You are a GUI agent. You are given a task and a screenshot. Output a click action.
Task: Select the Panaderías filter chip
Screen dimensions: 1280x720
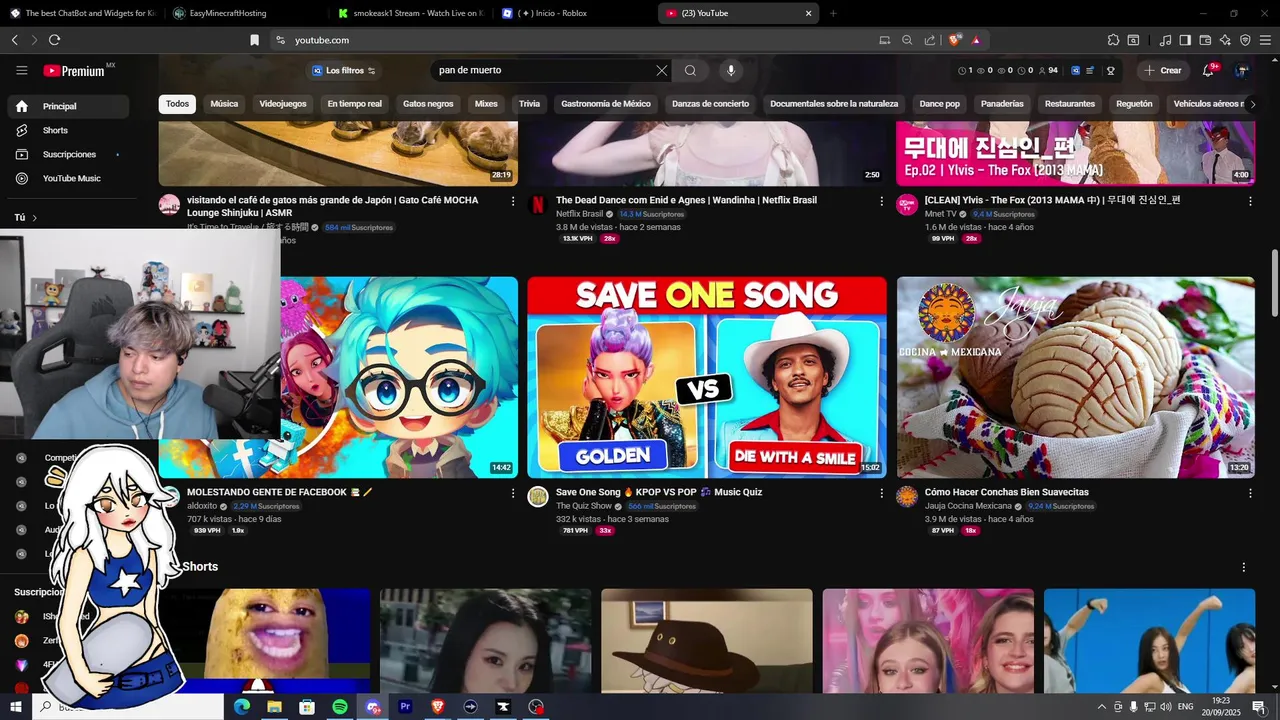click(x=1002, y=104)
